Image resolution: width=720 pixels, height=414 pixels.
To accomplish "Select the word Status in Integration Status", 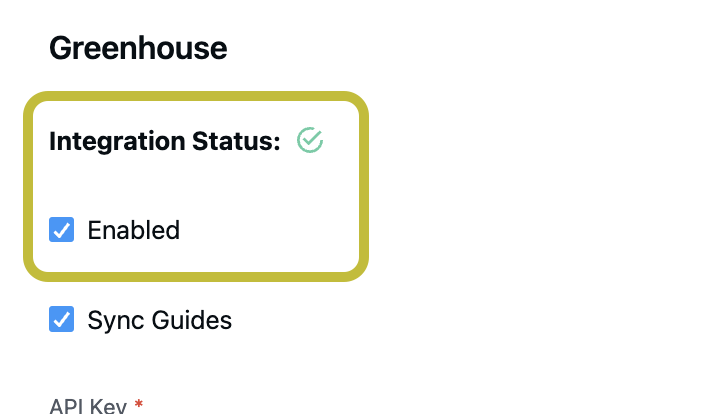I will pyautogui.click(x=236, y=141).
